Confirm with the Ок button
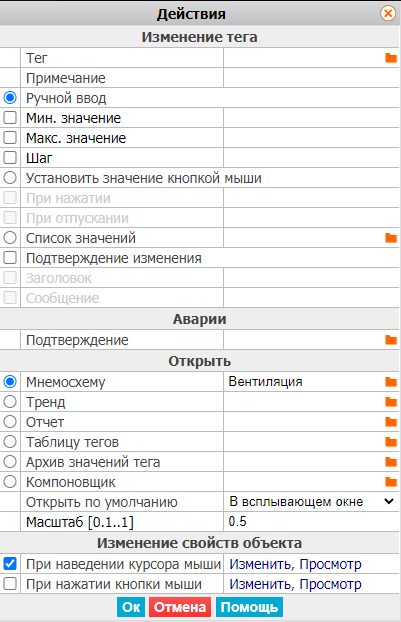401x622 pixels. 131,607
